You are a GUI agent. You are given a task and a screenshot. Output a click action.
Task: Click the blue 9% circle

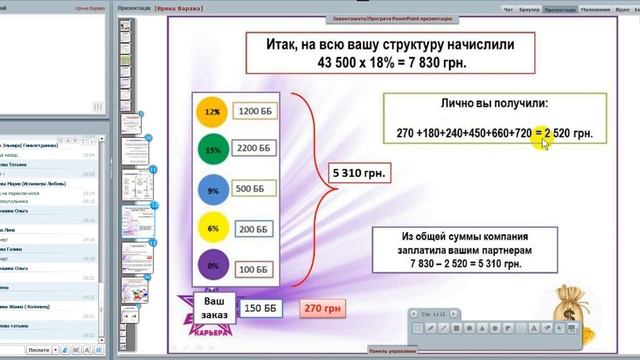pyautogui.click(x=213, y=190)
